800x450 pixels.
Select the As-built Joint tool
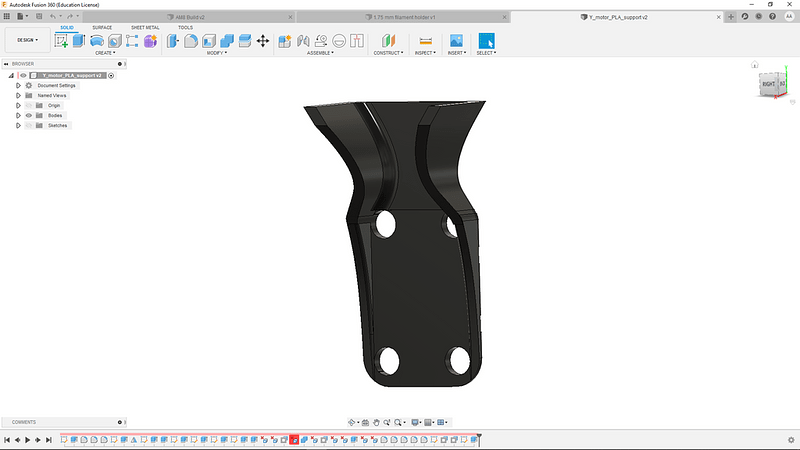[x=321, y=41]
